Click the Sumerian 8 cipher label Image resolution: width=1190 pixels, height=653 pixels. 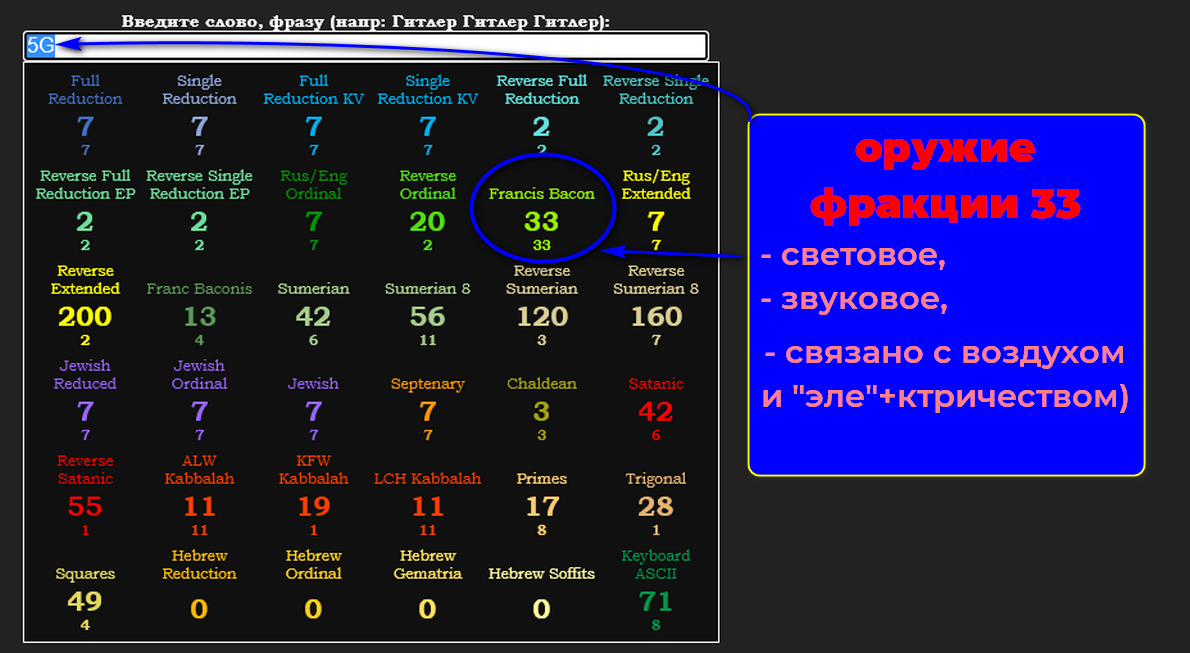coord(427,289)
